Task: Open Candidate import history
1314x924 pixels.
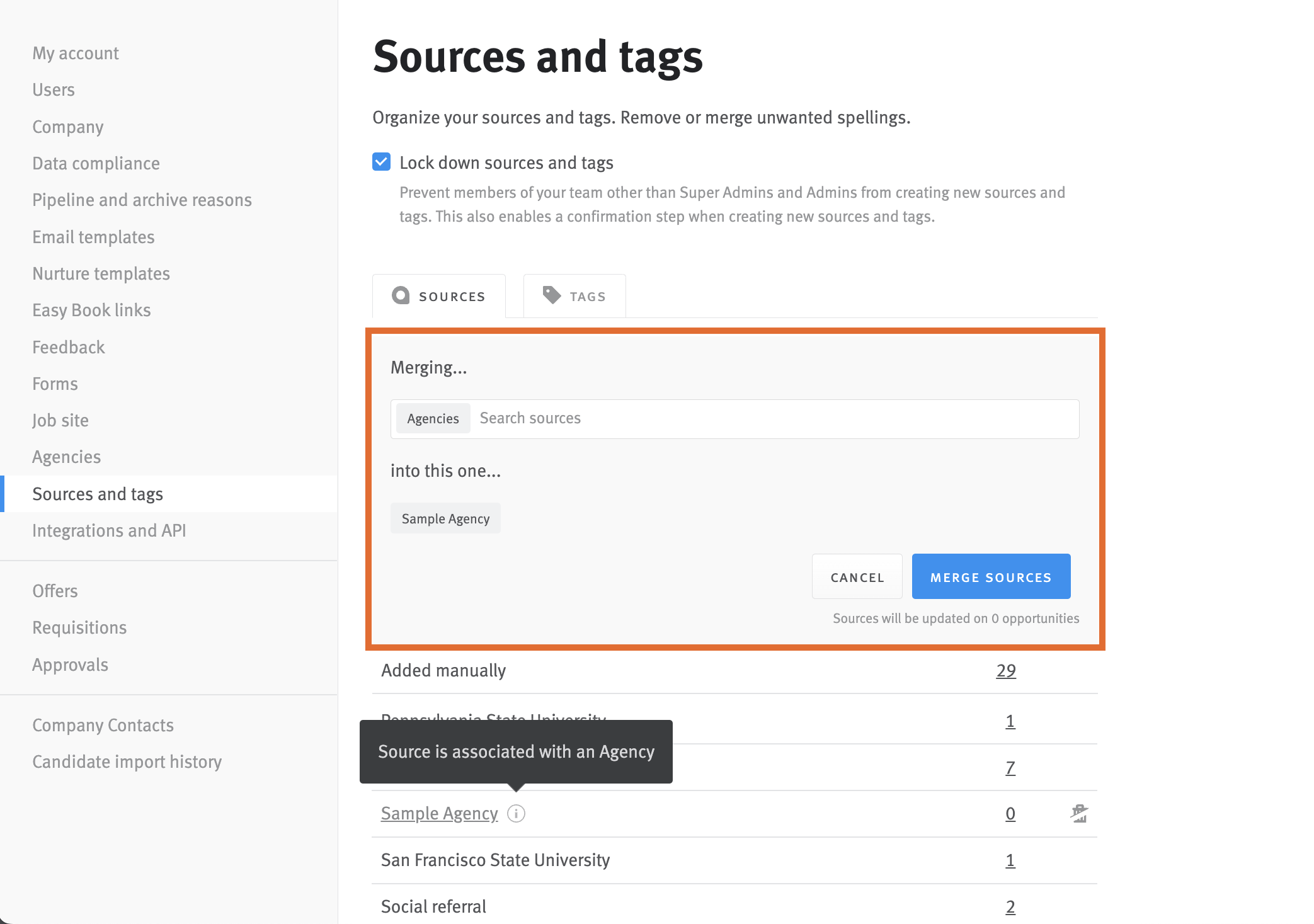Action: [x=127, y=761]
